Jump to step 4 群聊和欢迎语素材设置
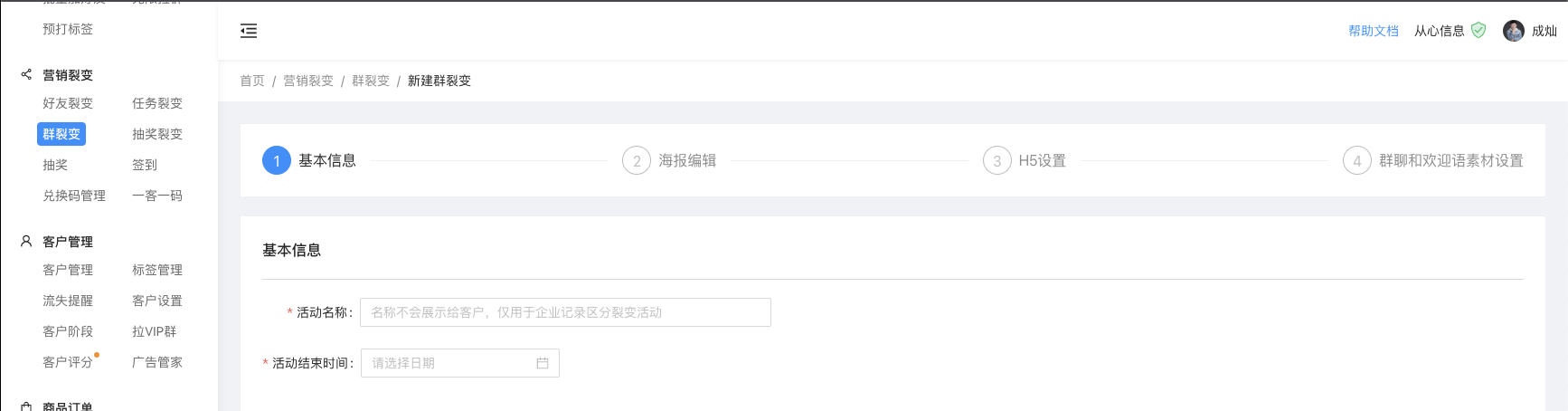 point(1433,160)
